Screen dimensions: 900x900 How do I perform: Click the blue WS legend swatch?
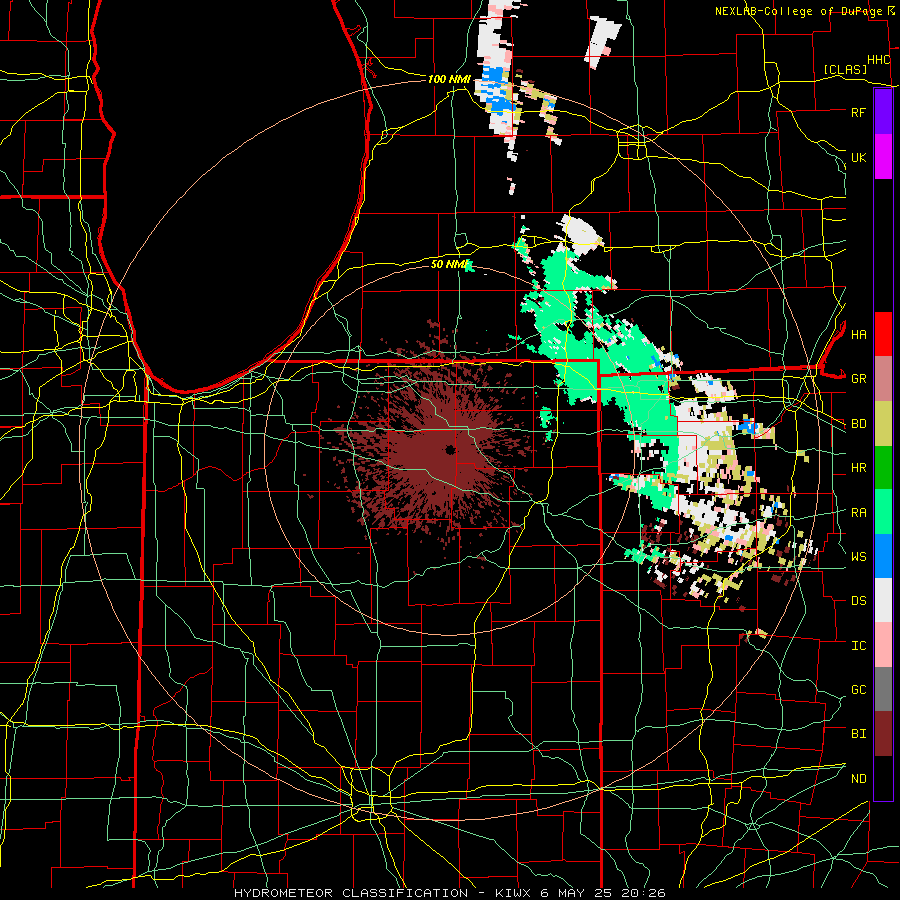pos(883,556)
